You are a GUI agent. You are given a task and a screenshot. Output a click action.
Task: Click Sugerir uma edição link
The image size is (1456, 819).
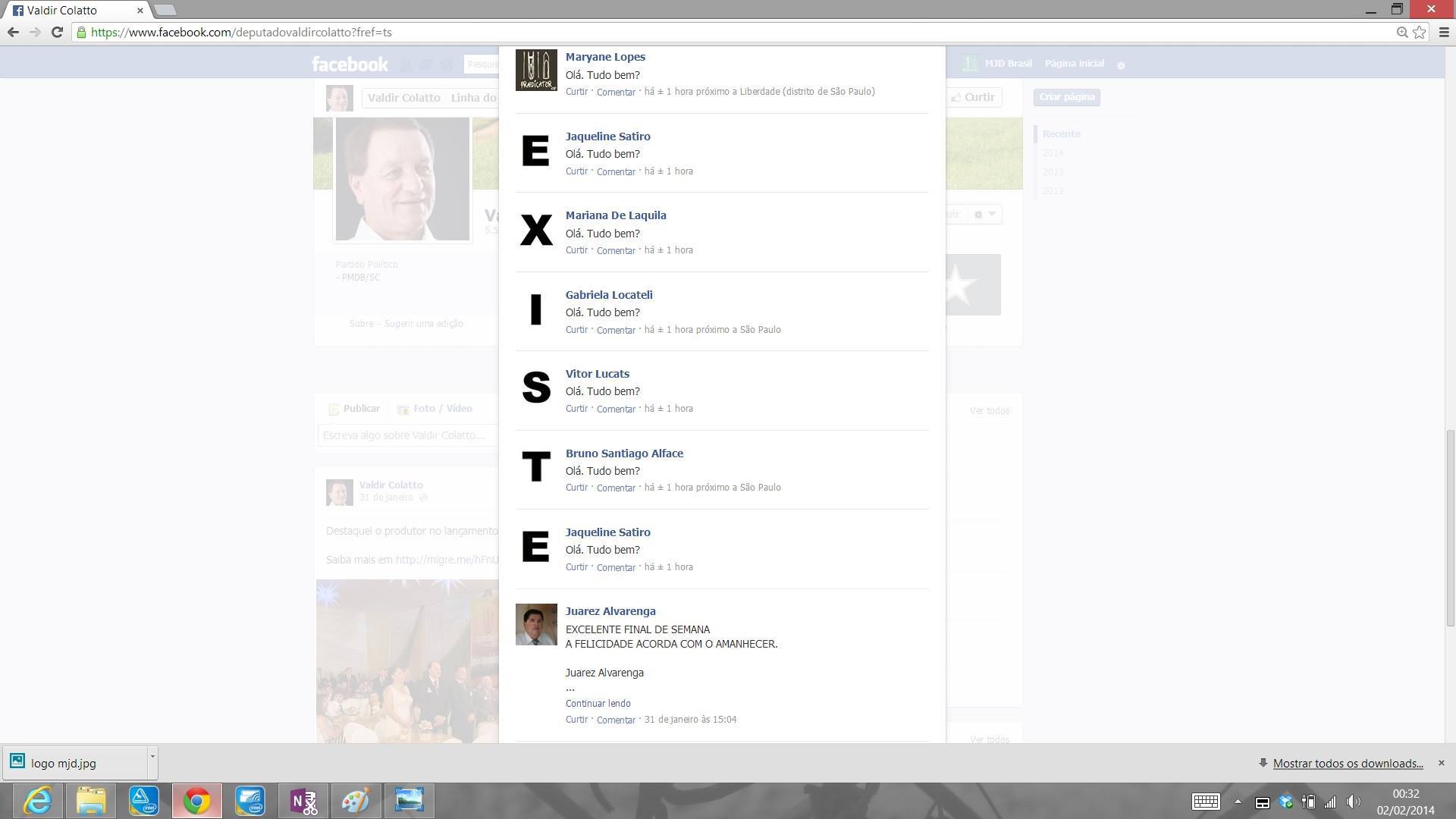[423, 324]
